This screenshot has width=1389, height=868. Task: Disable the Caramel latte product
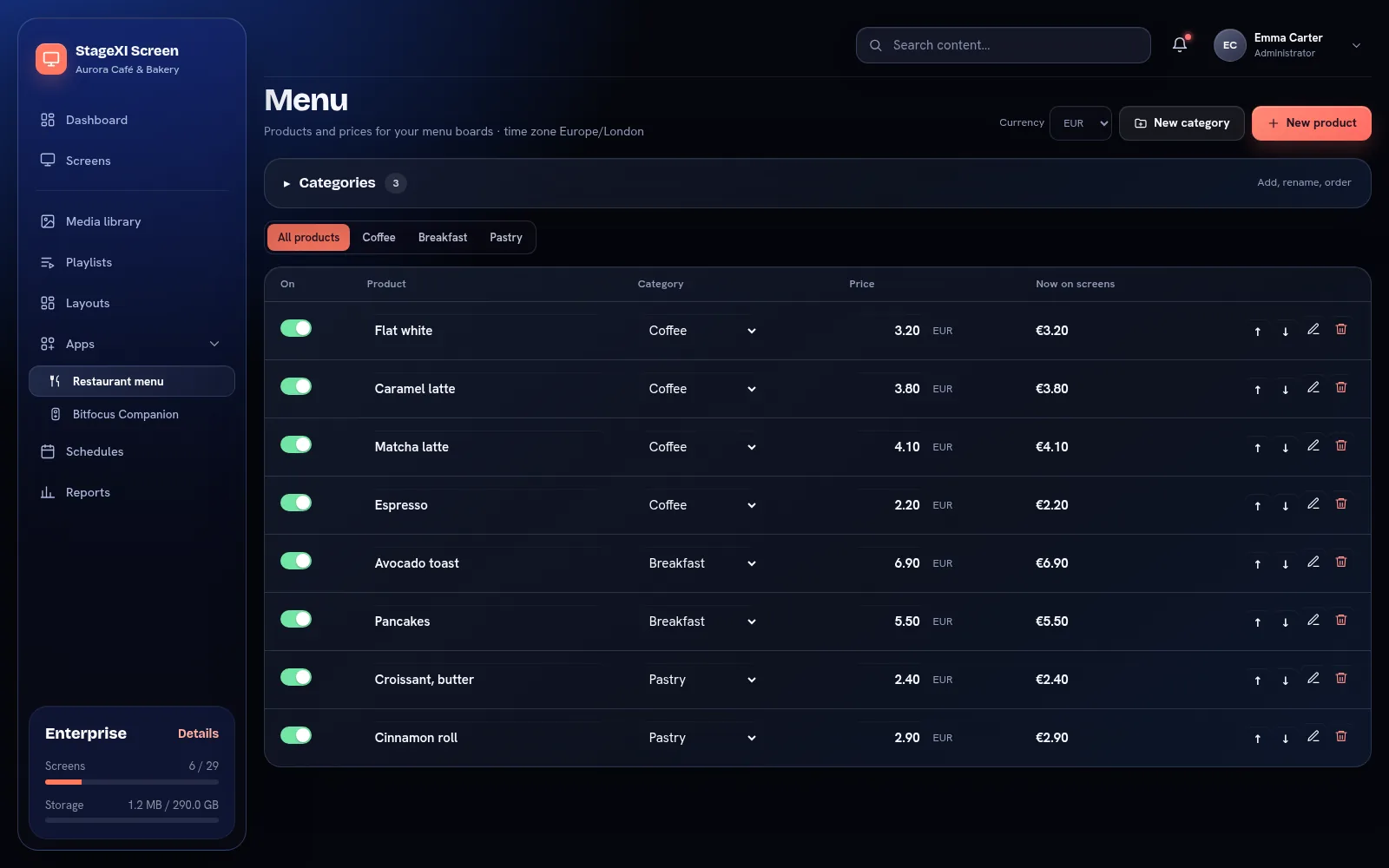point(296,386)
